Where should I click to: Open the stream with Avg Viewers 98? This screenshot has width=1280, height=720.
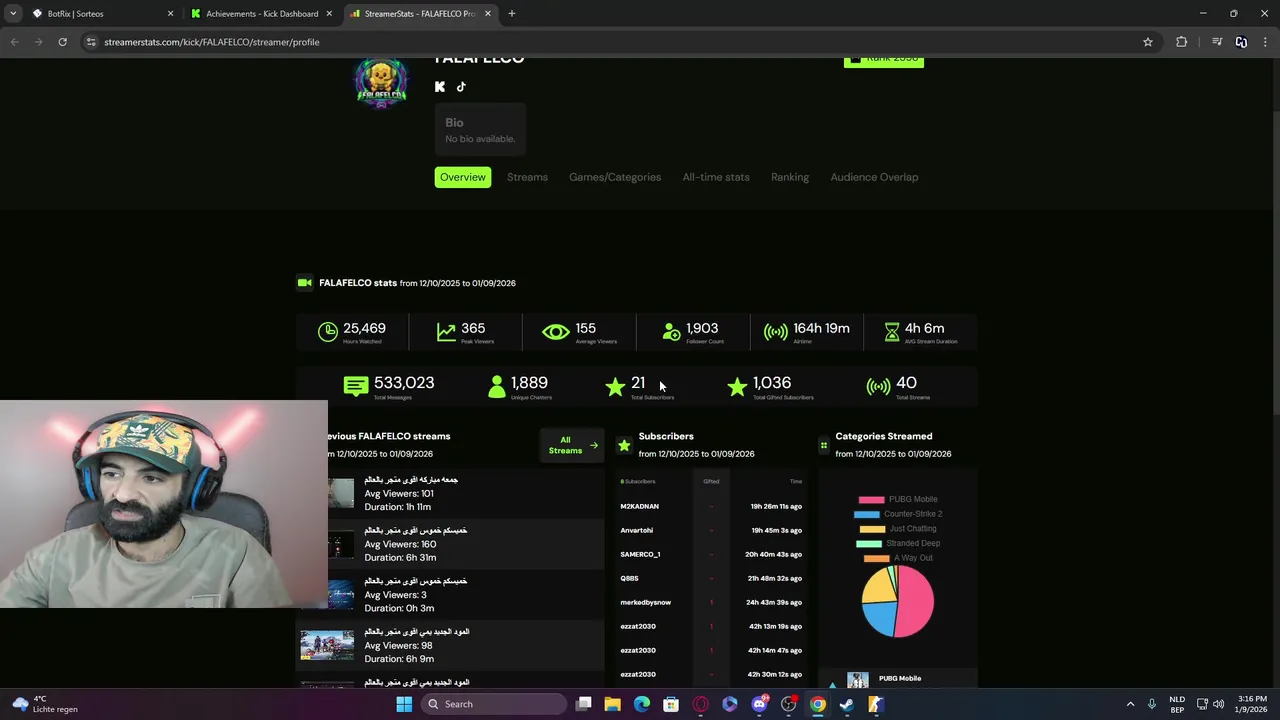coord(450,645)
